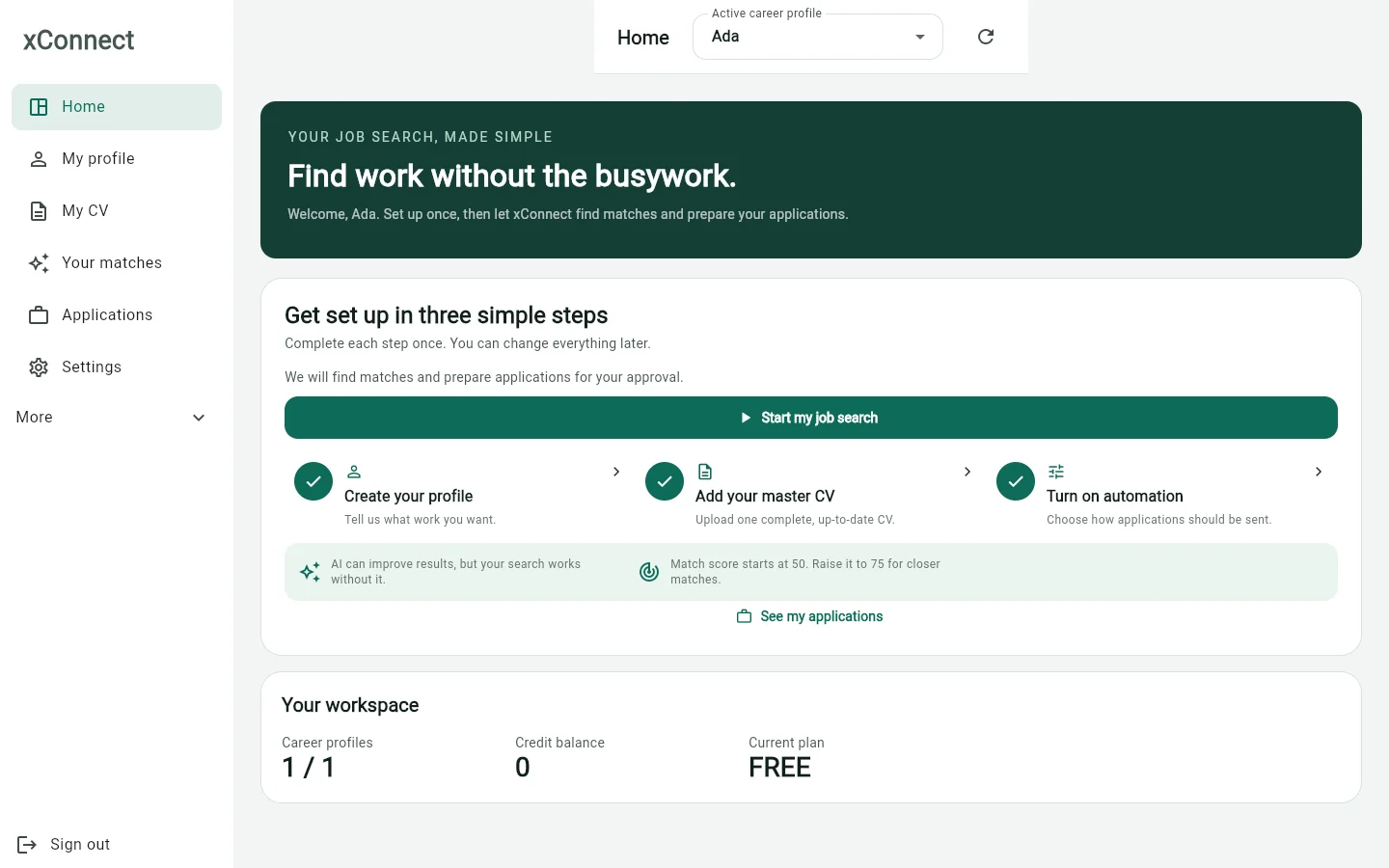Open My profile page
This screenshot has width=1389, height=868.
coord(117,159)
